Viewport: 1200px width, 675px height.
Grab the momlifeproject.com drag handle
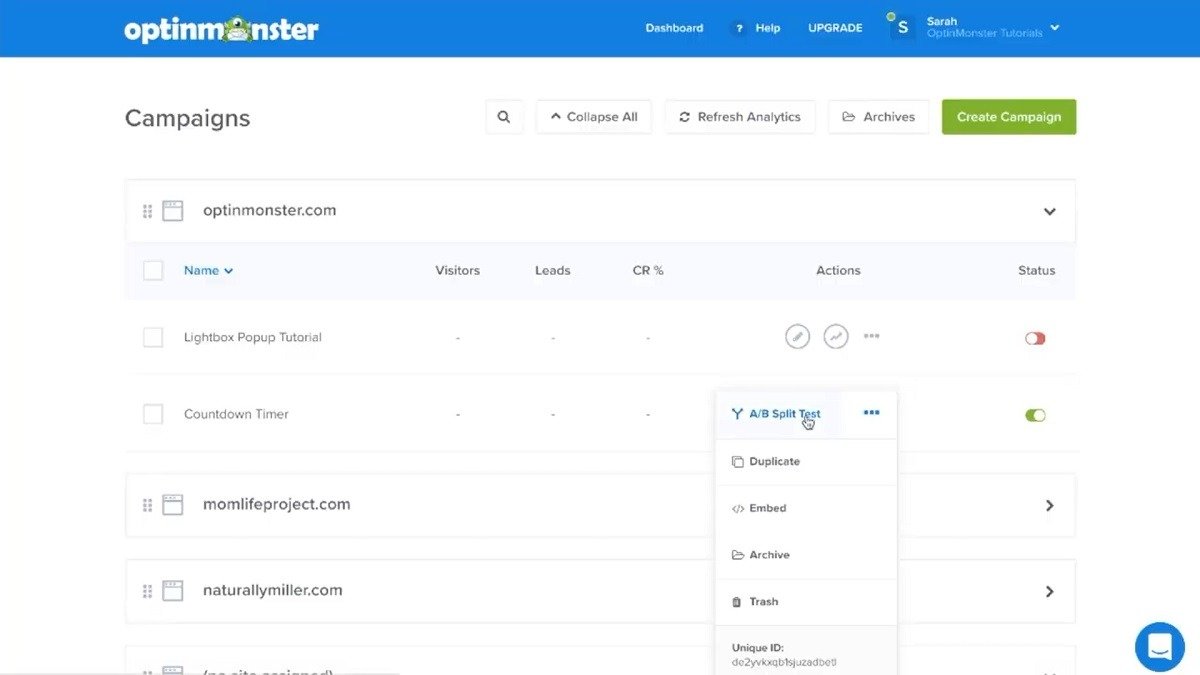pos(147,505)
